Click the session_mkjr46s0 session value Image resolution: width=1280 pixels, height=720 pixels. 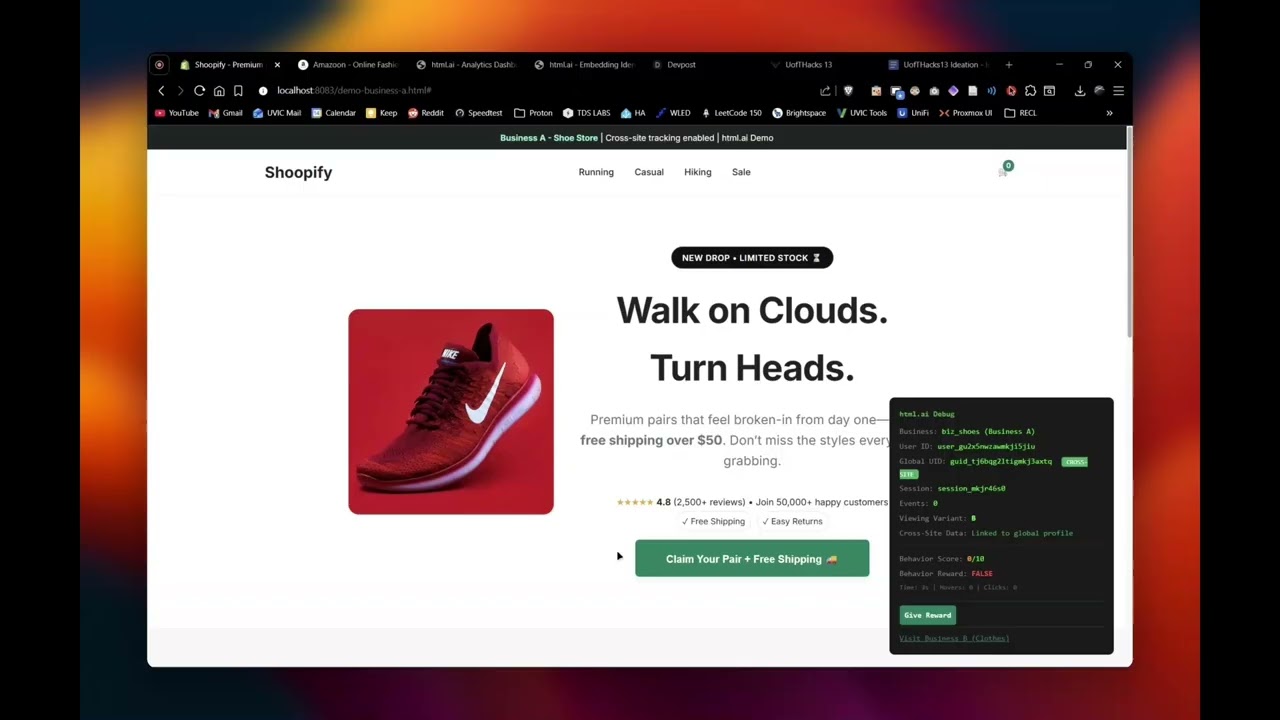(971, 489)
